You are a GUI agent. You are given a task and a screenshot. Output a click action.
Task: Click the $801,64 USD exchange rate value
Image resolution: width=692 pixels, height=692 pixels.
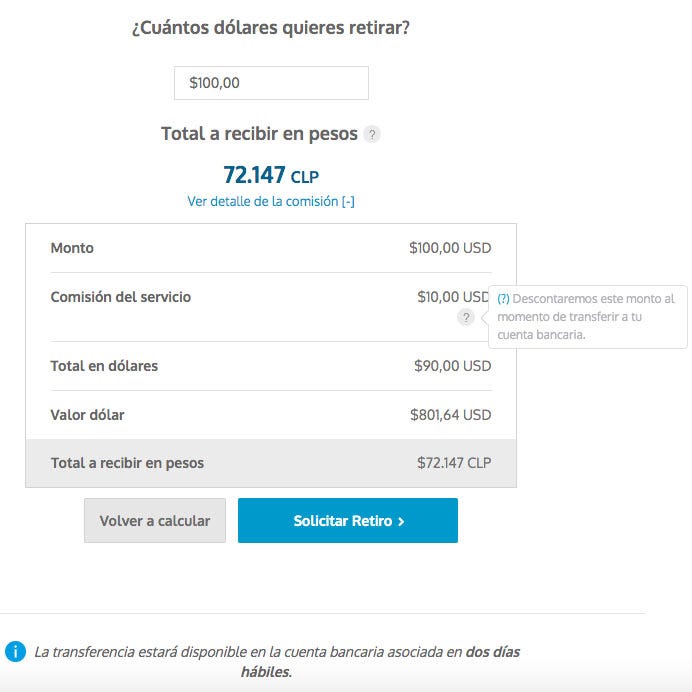[x=450, y=415]
